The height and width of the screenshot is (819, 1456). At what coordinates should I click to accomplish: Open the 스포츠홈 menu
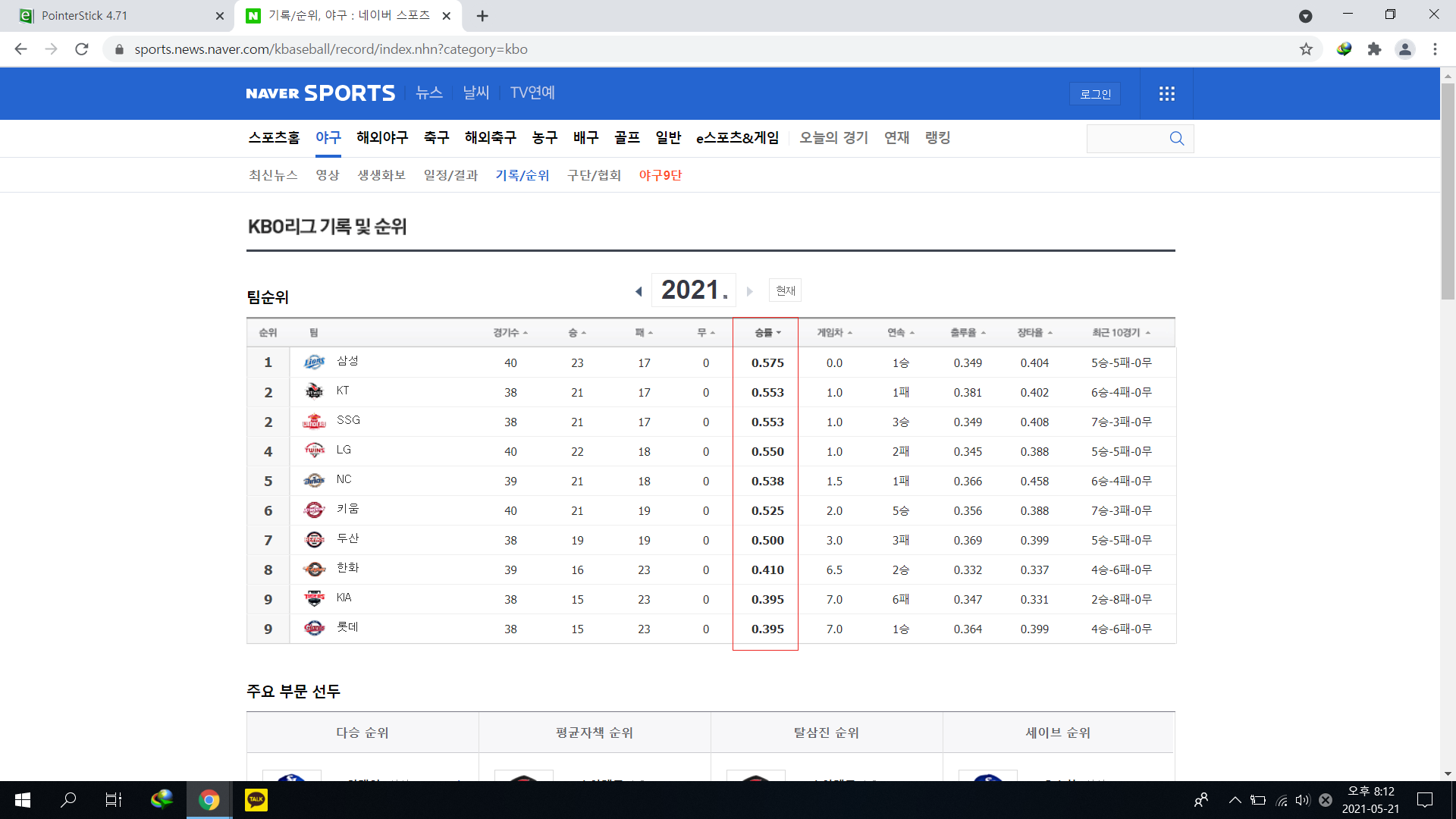[x=274, y=138]
